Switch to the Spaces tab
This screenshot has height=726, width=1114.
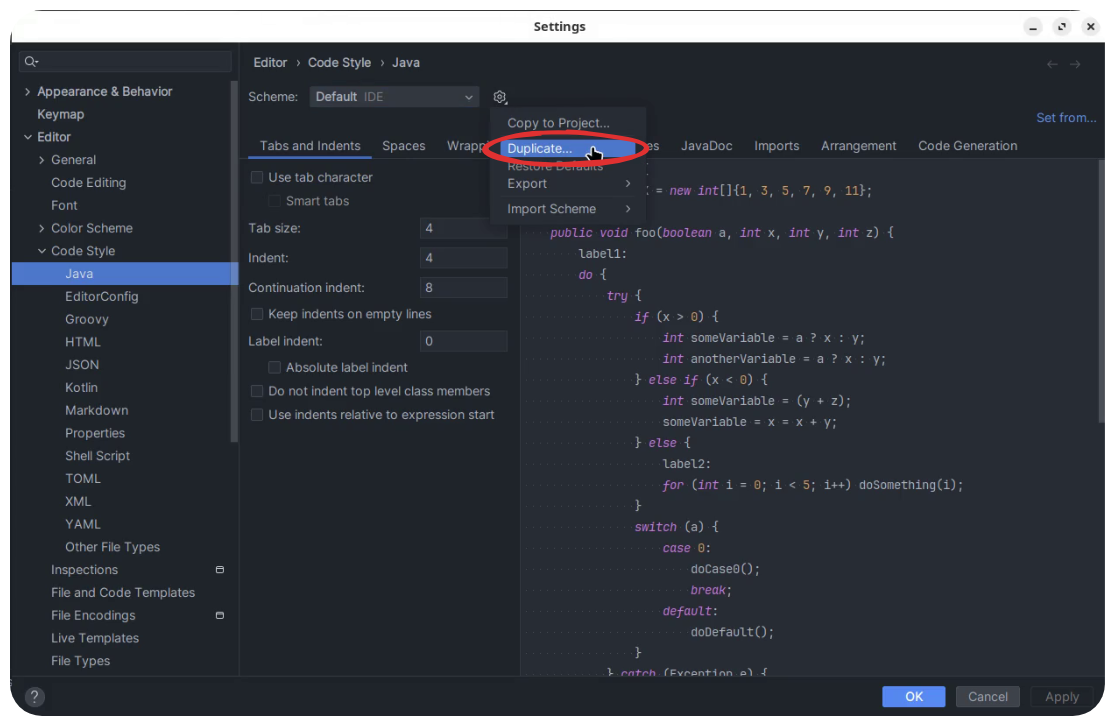click(x=404, y=146)
